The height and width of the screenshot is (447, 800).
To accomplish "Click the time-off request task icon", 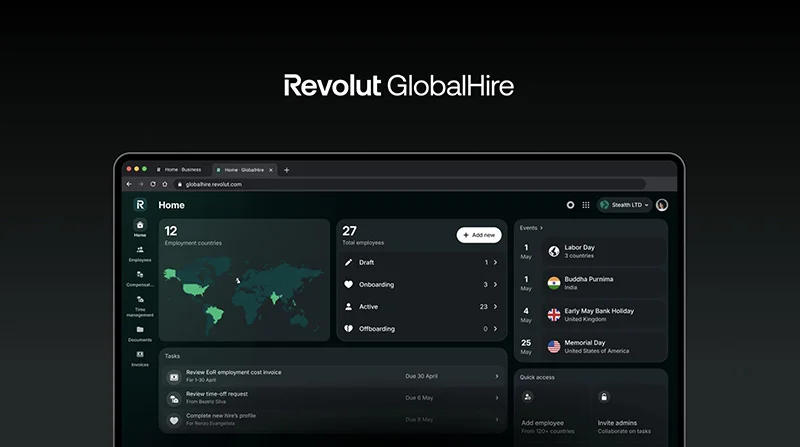I will 174,399.
